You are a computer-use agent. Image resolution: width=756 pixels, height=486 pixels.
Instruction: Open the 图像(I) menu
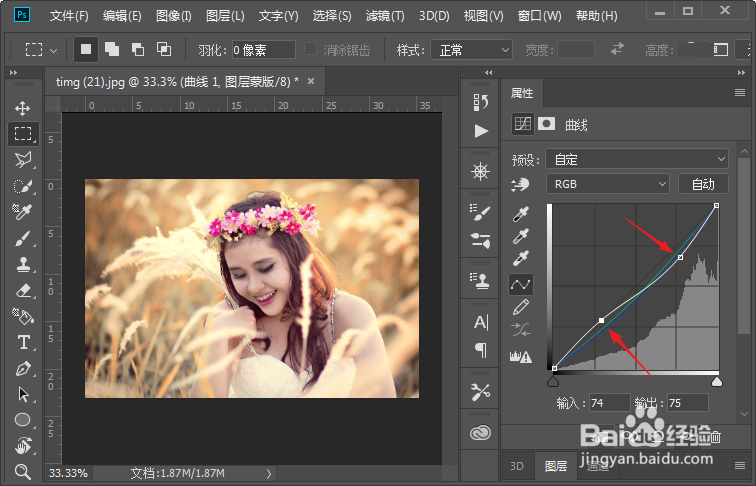[x=174, y=16]
